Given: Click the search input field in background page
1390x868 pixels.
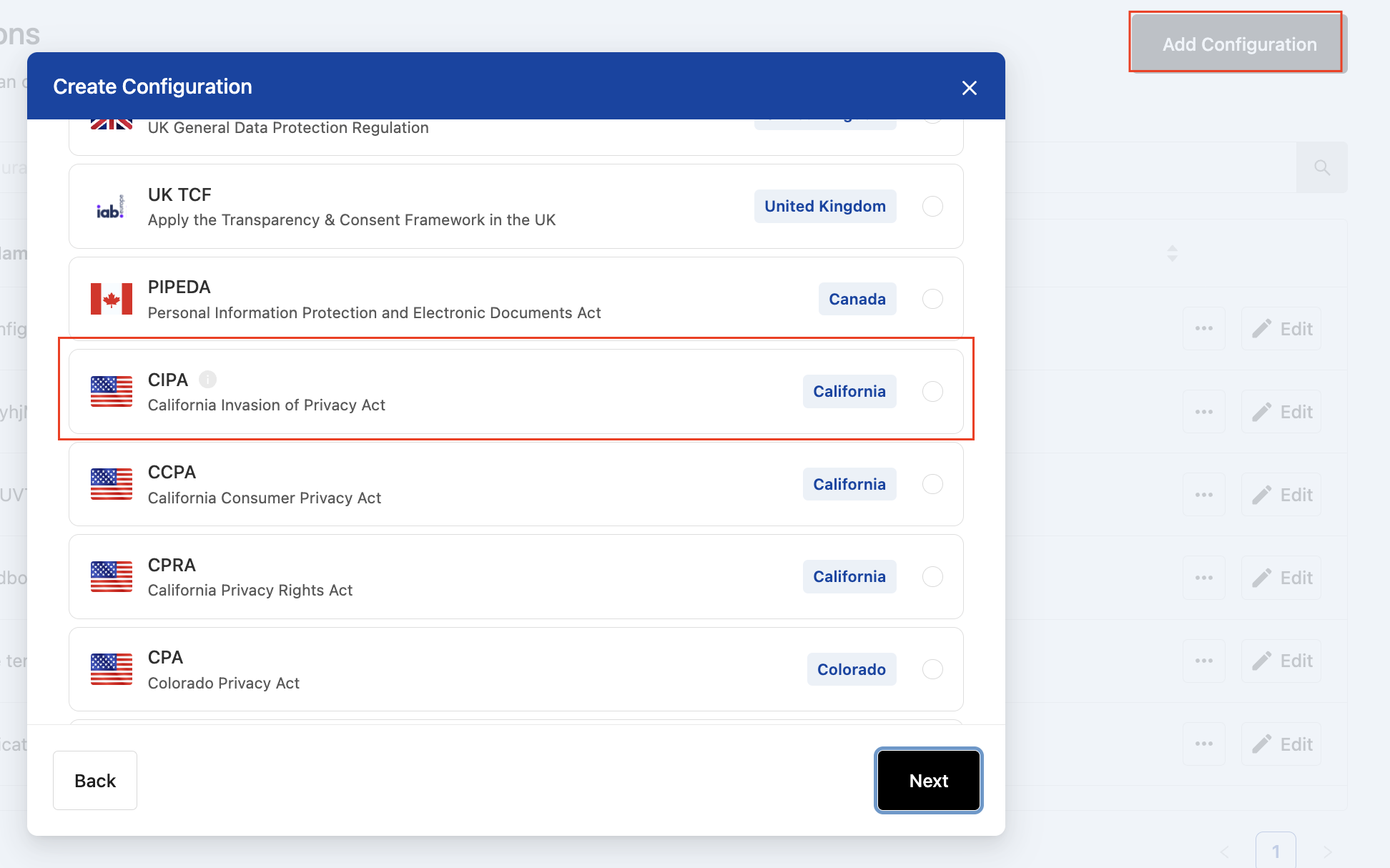Looking at the screenshot, I should (x=1150, y=167).
